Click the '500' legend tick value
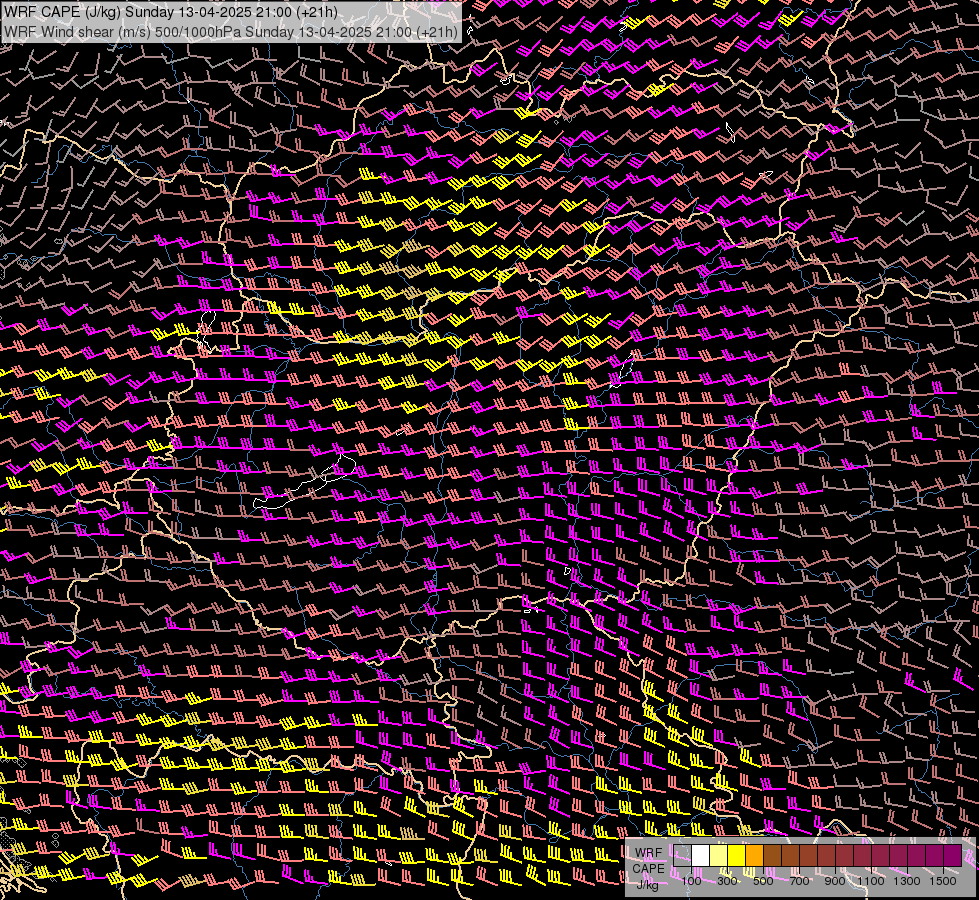 click(x=763, y=881)
